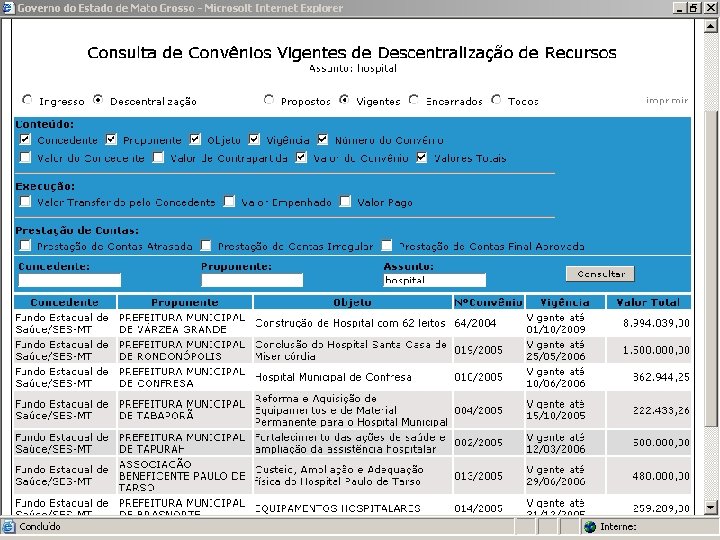Enable the Valor Empenhado checkbox
720x540 pixels.
pos(229,202)
